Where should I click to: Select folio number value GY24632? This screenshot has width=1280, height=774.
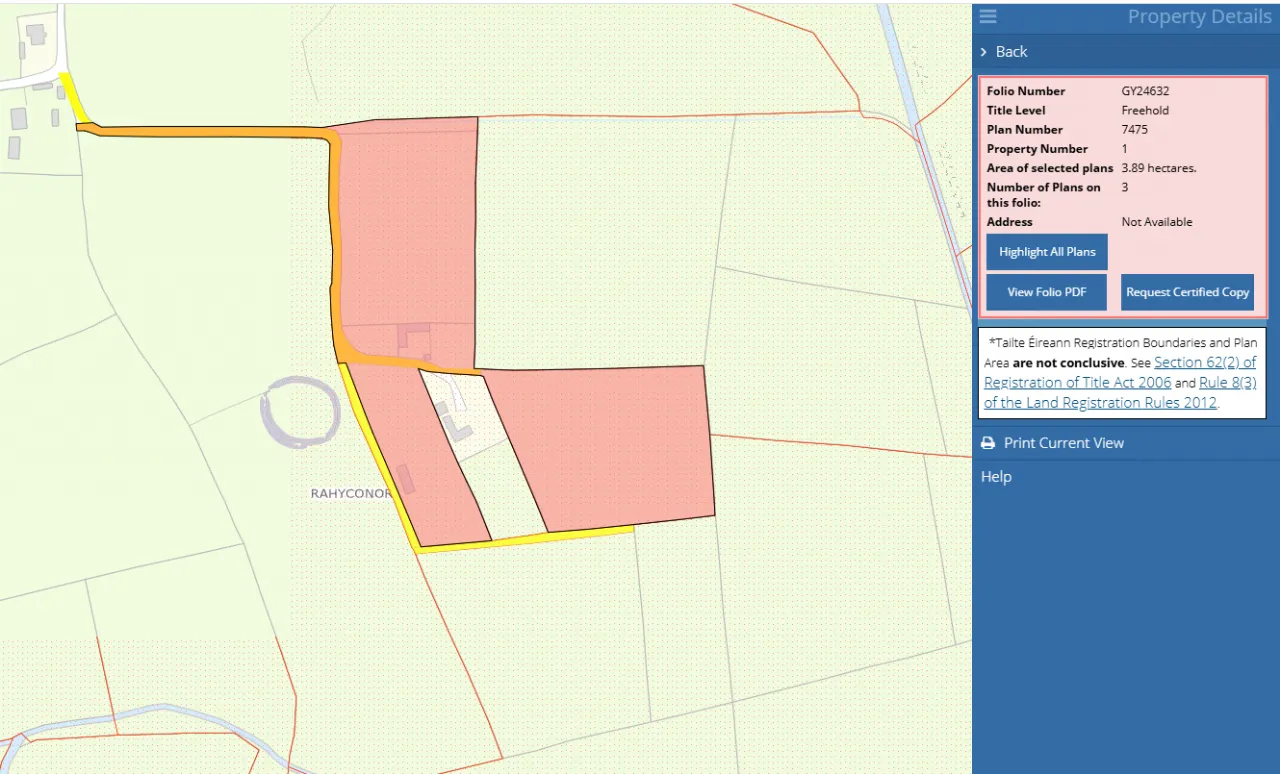[1146, 91]
